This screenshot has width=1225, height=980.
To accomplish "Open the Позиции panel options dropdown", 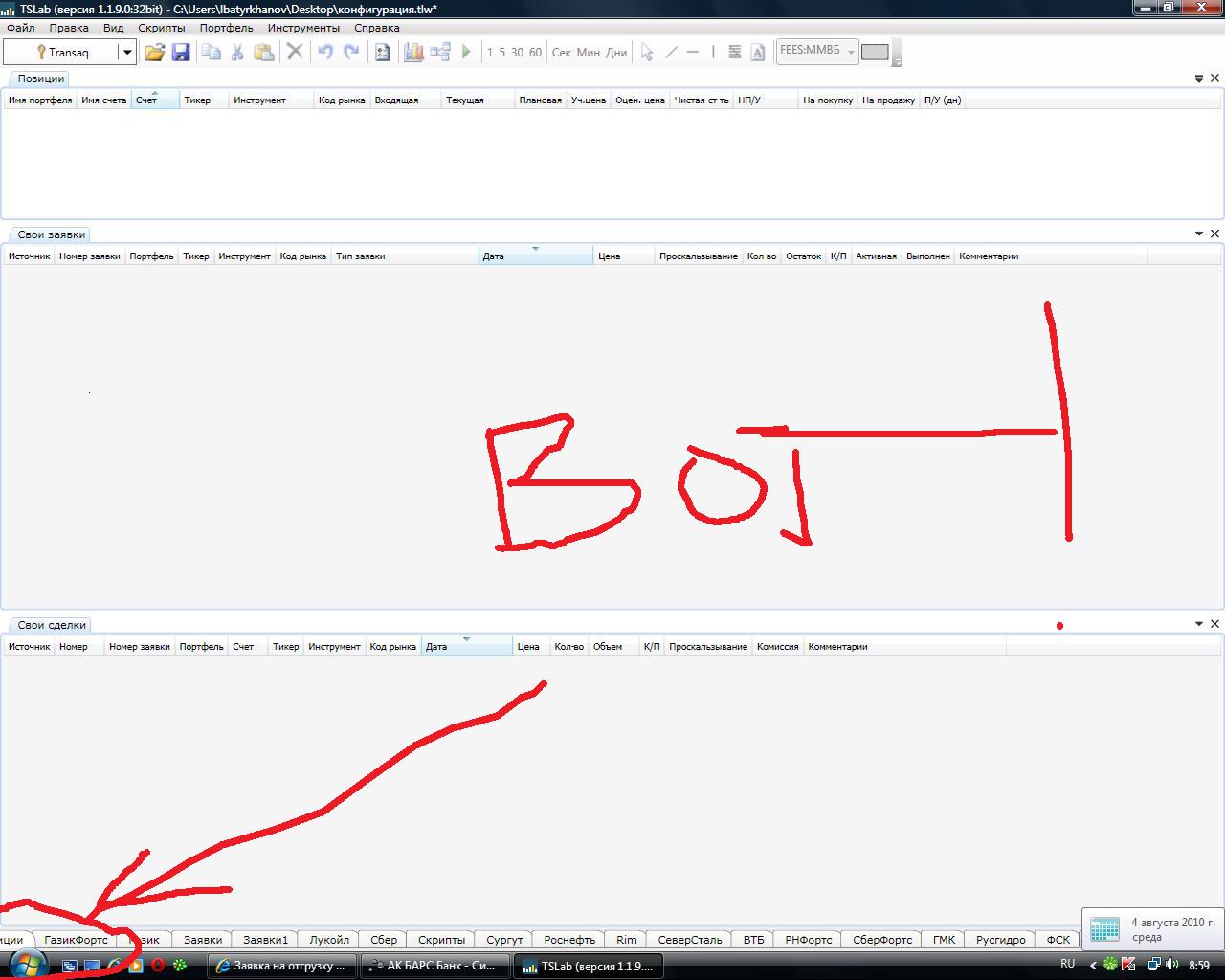I will [1199, 78].
